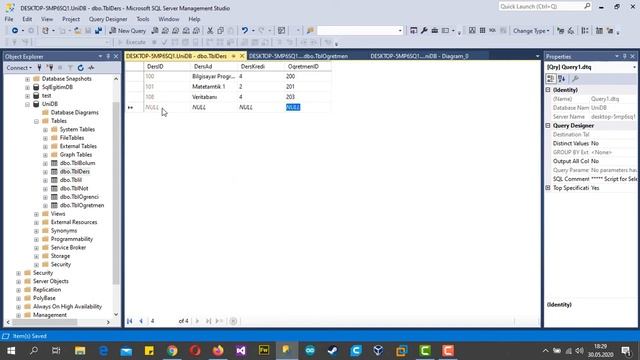
Task: Click the DersKredi column header
Action: pos(261,67)
